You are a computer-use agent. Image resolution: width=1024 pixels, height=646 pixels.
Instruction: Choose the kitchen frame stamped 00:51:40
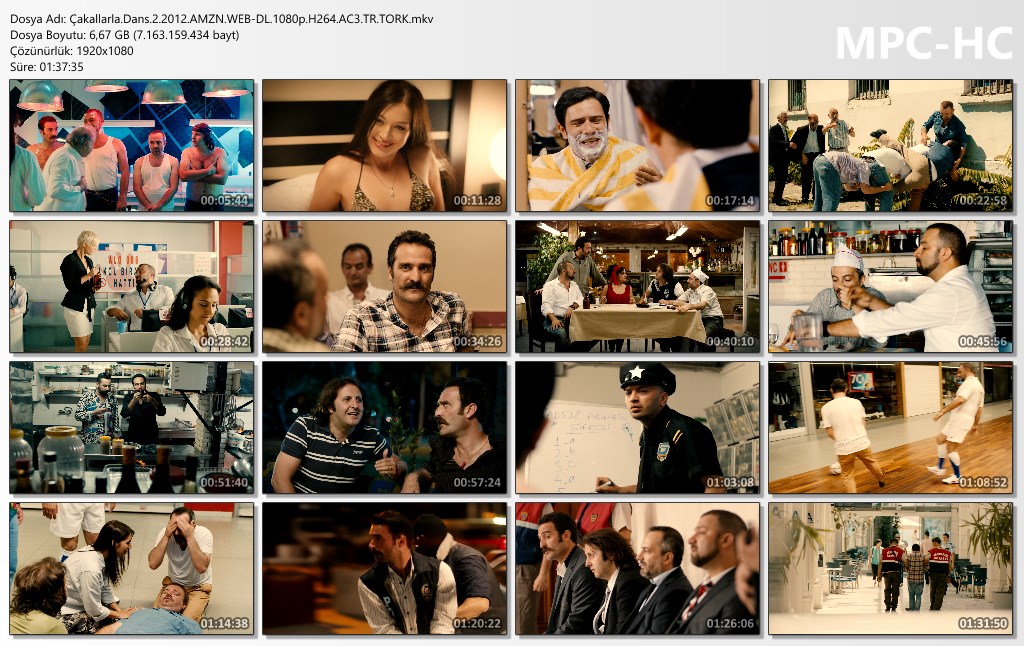(132, 428)
